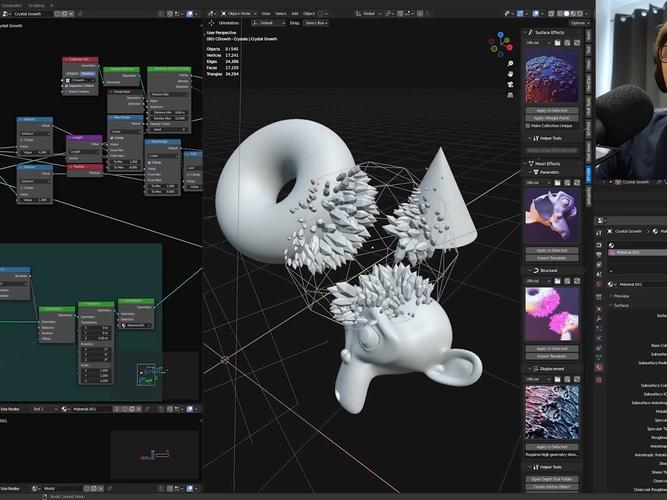Click refresh icon in Surface Effects panel
The image size is (667, 500).
577,43
